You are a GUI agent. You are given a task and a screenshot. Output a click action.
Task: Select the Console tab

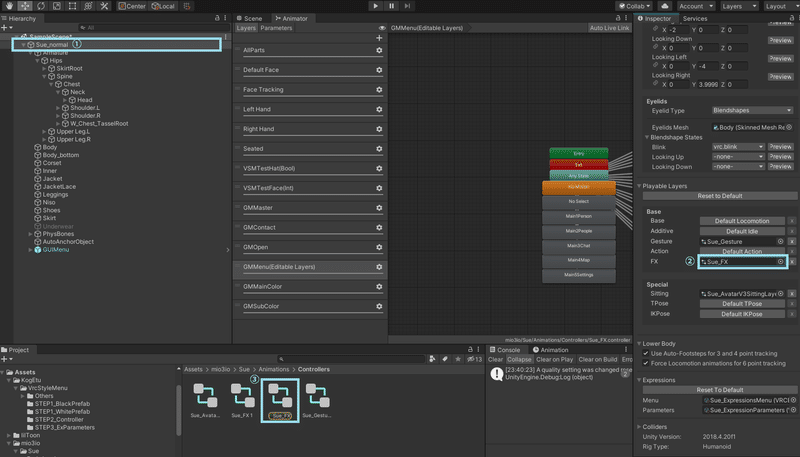[505, 350]
